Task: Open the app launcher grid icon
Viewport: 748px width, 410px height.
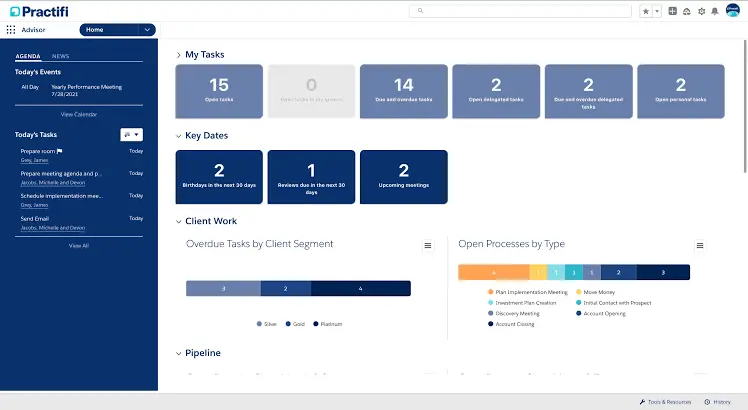Action: [11, 30]
